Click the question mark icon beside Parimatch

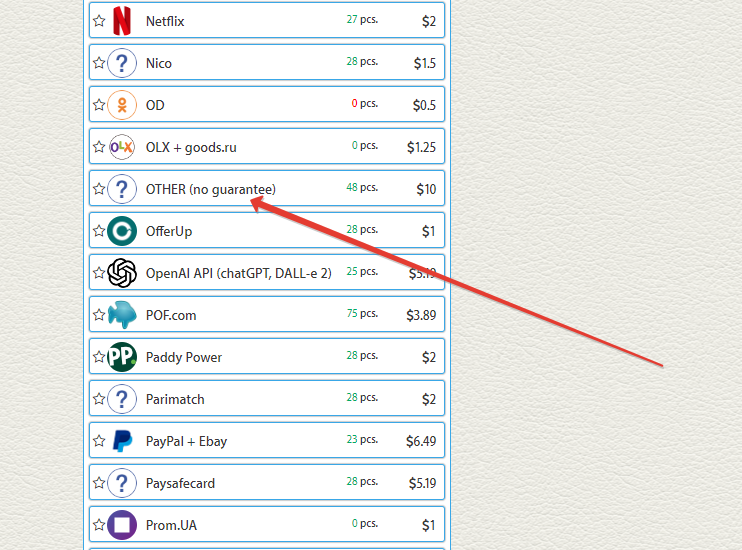(122, 399)
